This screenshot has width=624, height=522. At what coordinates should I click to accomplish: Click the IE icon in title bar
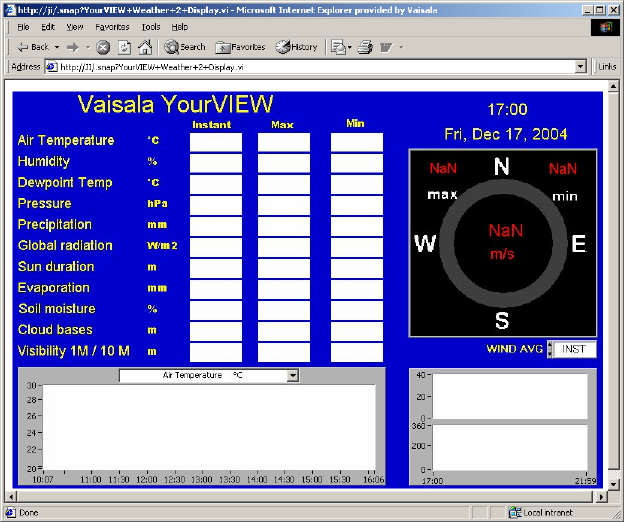point(10,10)
